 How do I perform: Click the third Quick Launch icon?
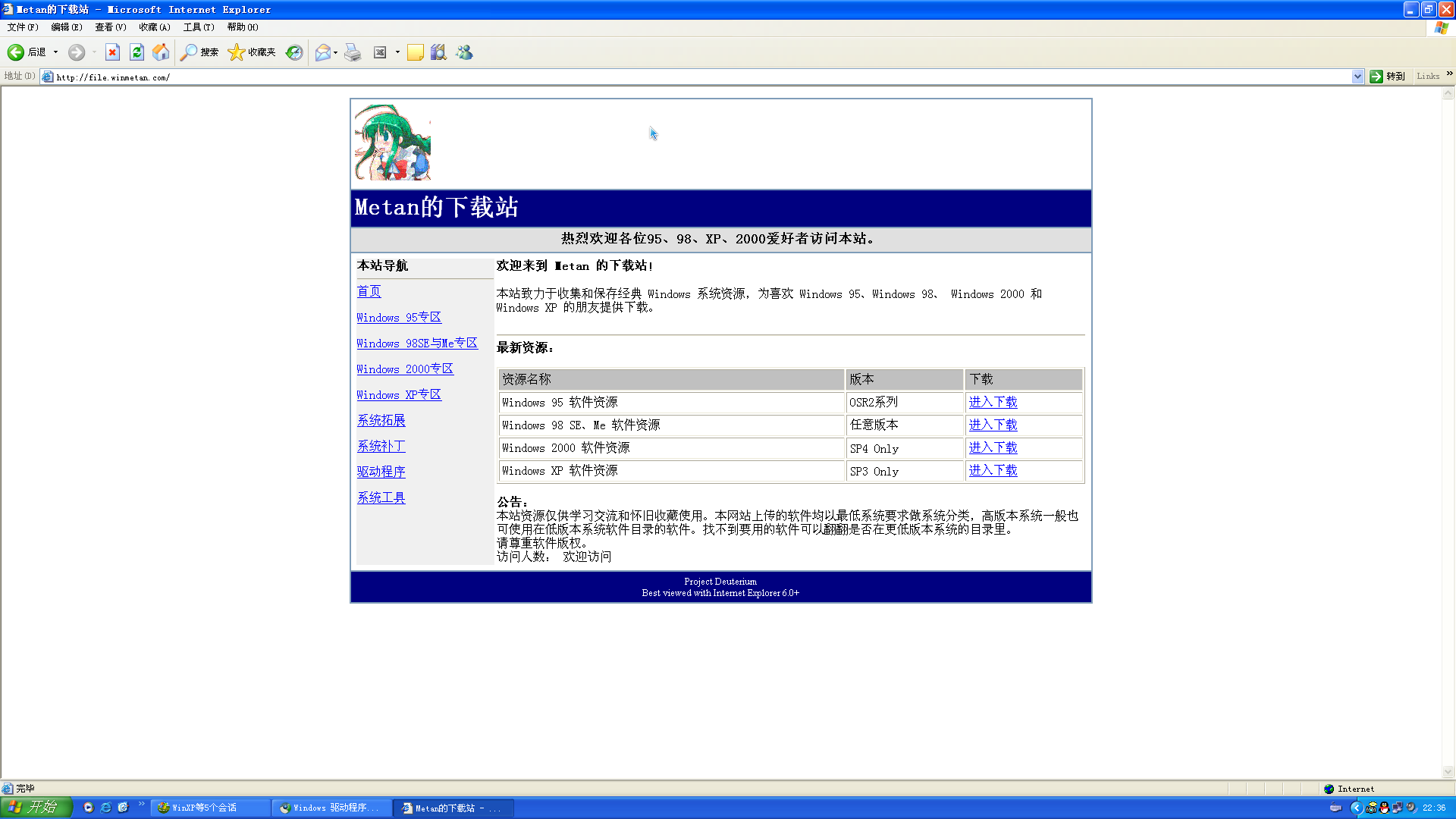[x=123, y=808]
